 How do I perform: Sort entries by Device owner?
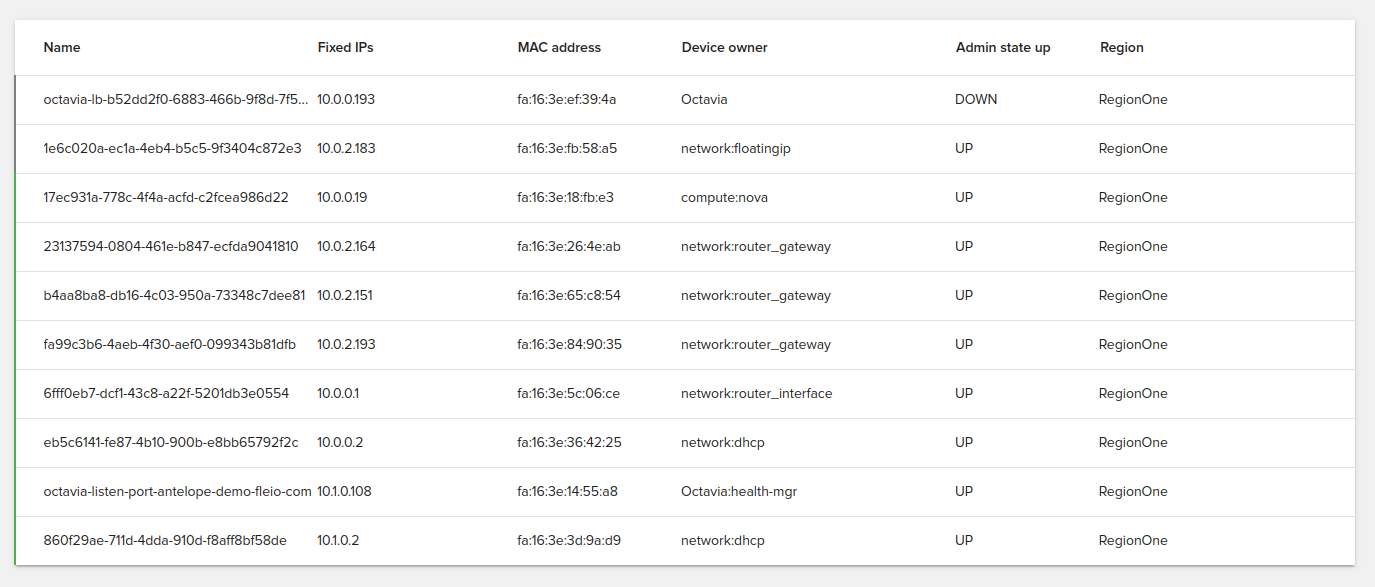pos(724,47)
